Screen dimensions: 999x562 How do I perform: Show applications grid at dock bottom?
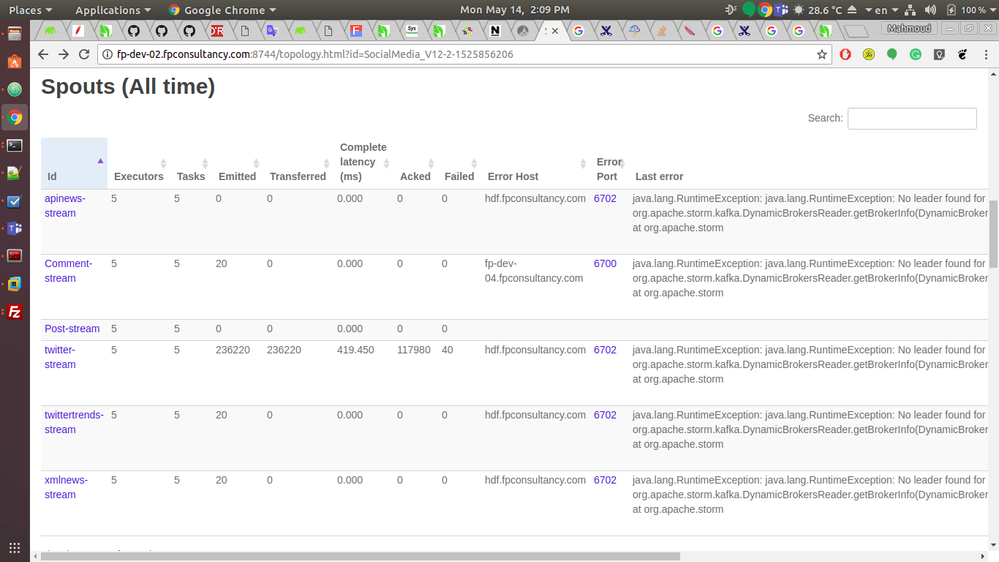14,548
